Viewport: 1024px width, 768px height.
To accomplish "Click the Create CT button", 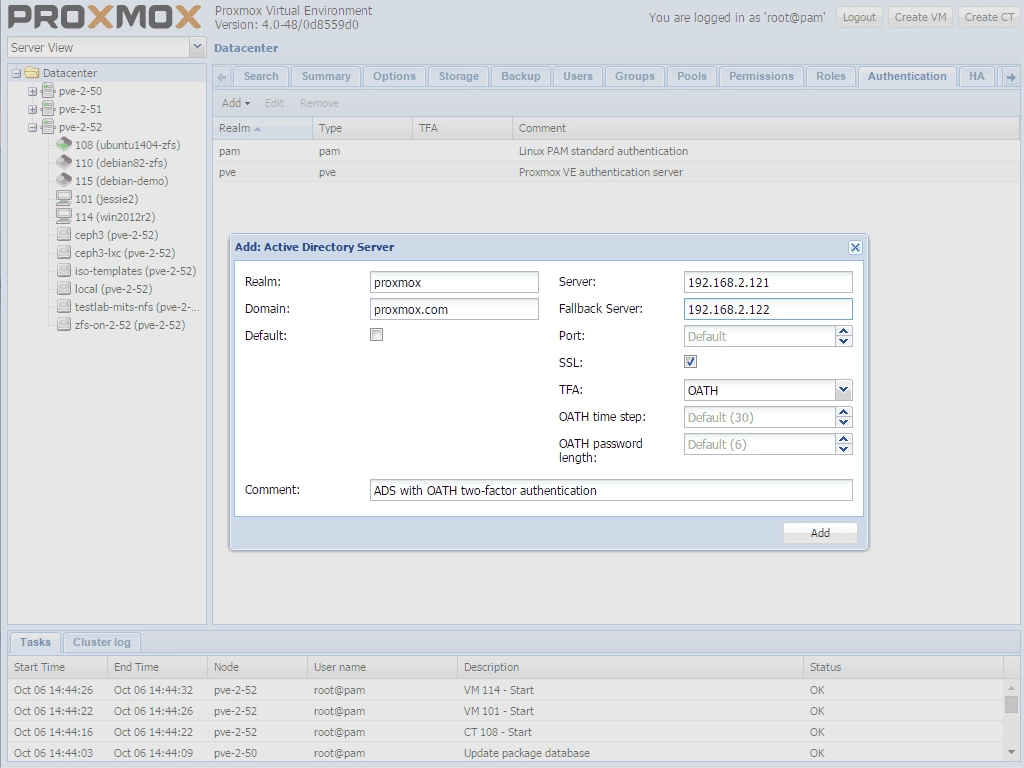I will pos(989,18).
